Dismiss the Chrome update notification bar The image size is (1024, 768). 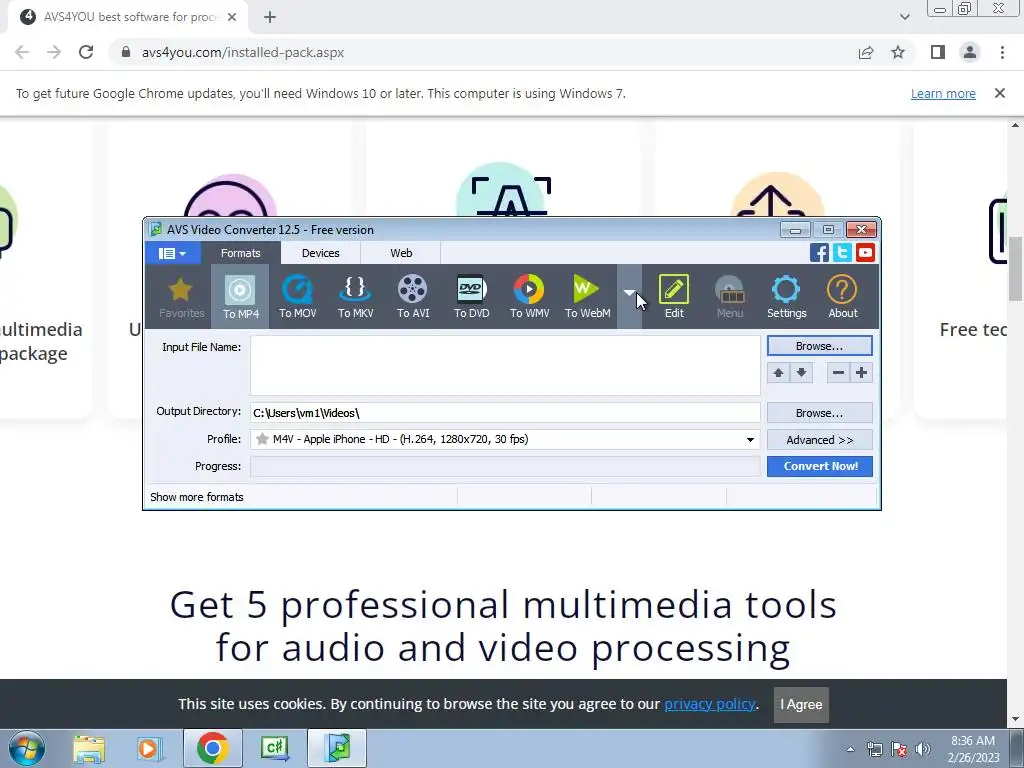tap(999, 93)
